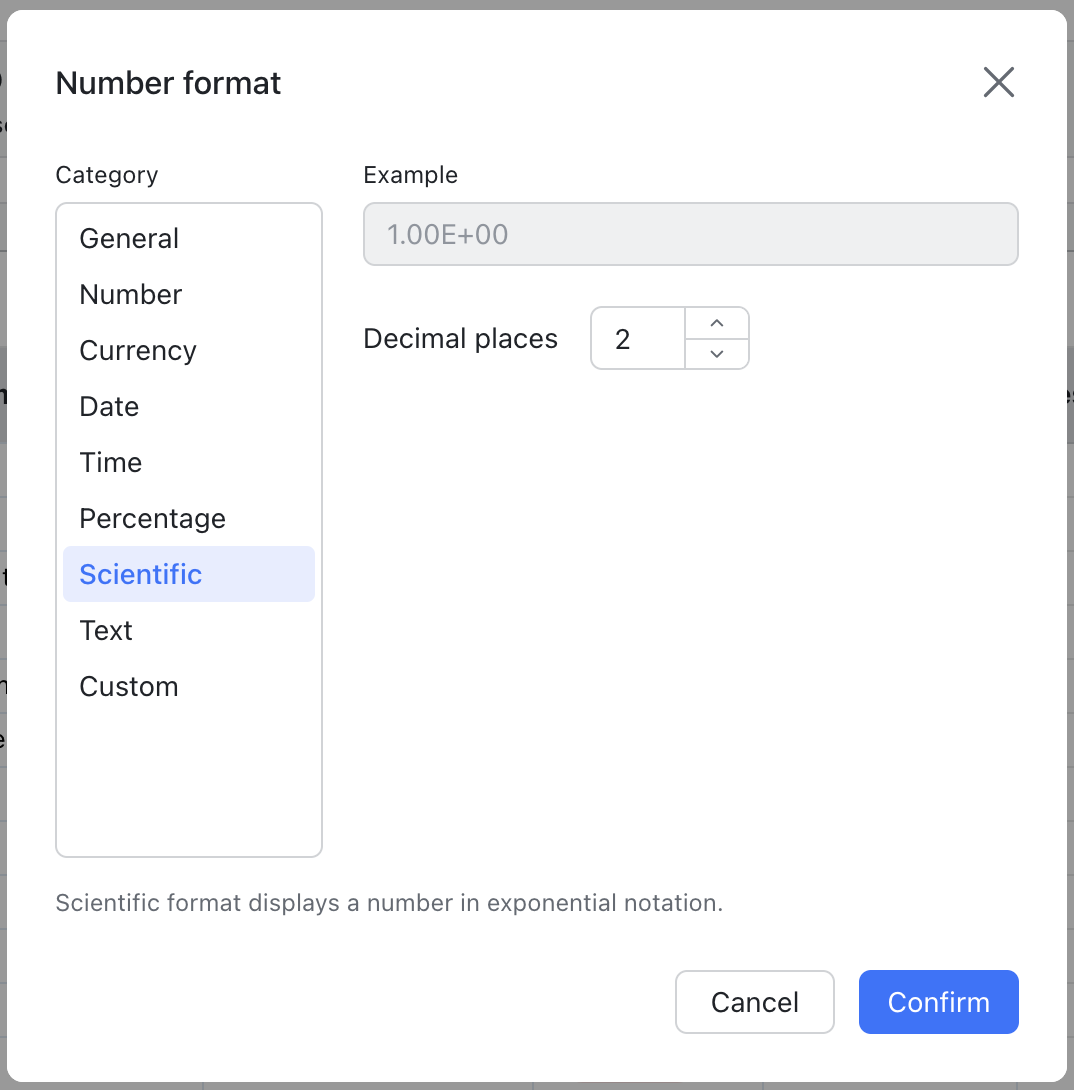The image size is (1074, 1090).
Task: Click the Example label
Action: [x=410, y=174]
